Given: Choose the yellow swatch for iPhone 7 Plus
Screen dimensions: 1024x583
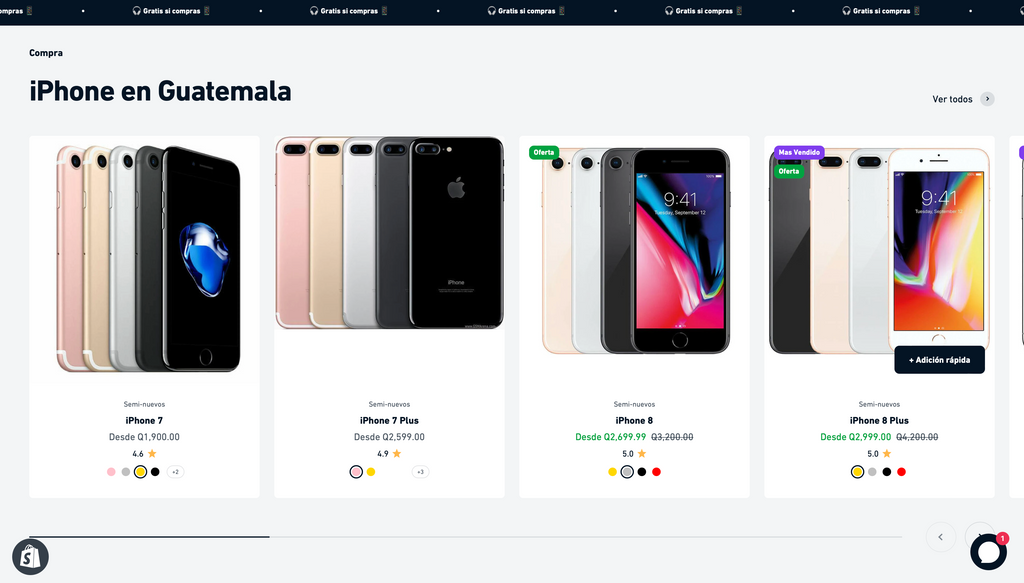Looking at the screenshot, I should pyautogui.click(x=371, y=472).
